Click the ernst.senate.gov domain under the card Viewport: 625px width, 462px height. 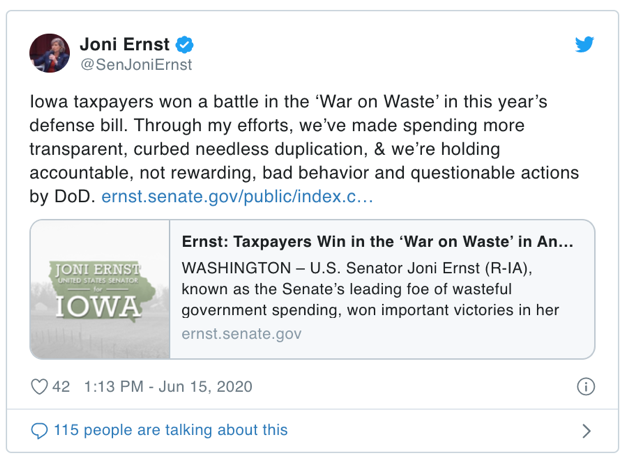tap(241, 333)
